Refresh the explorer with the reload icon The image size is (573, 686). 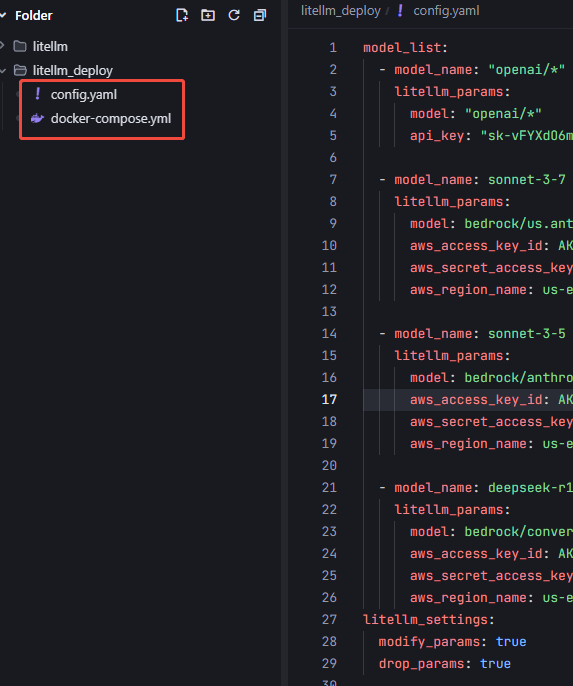tap(234, 15)
